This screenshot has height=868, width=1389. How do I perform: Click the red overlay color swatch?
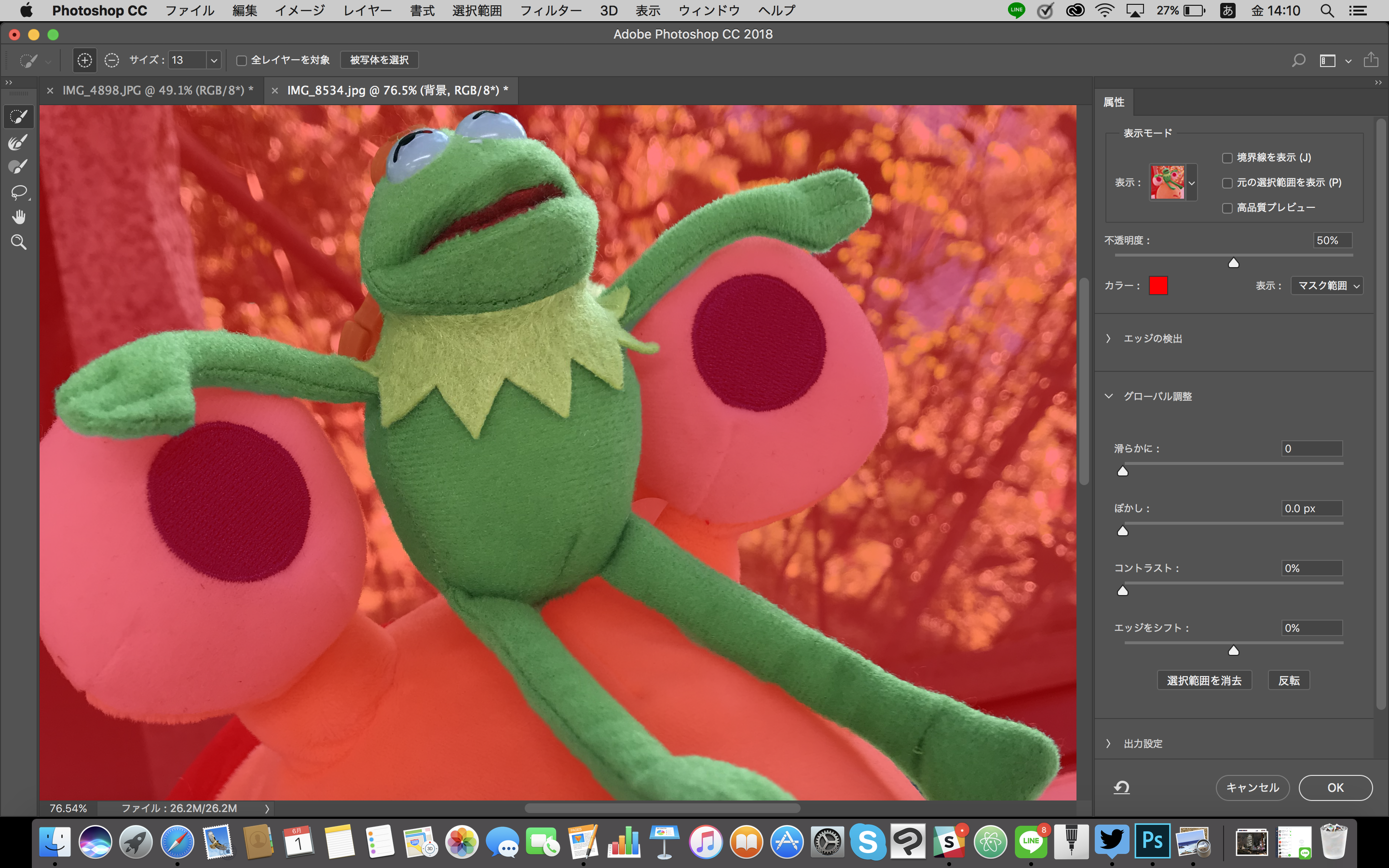(x=1158, y=285)
